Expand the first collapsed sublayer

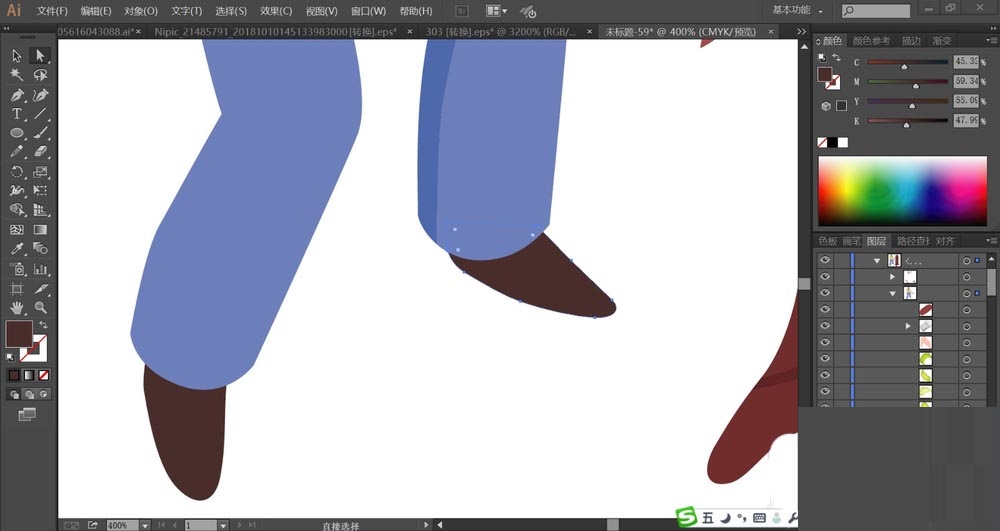(892, 277)
